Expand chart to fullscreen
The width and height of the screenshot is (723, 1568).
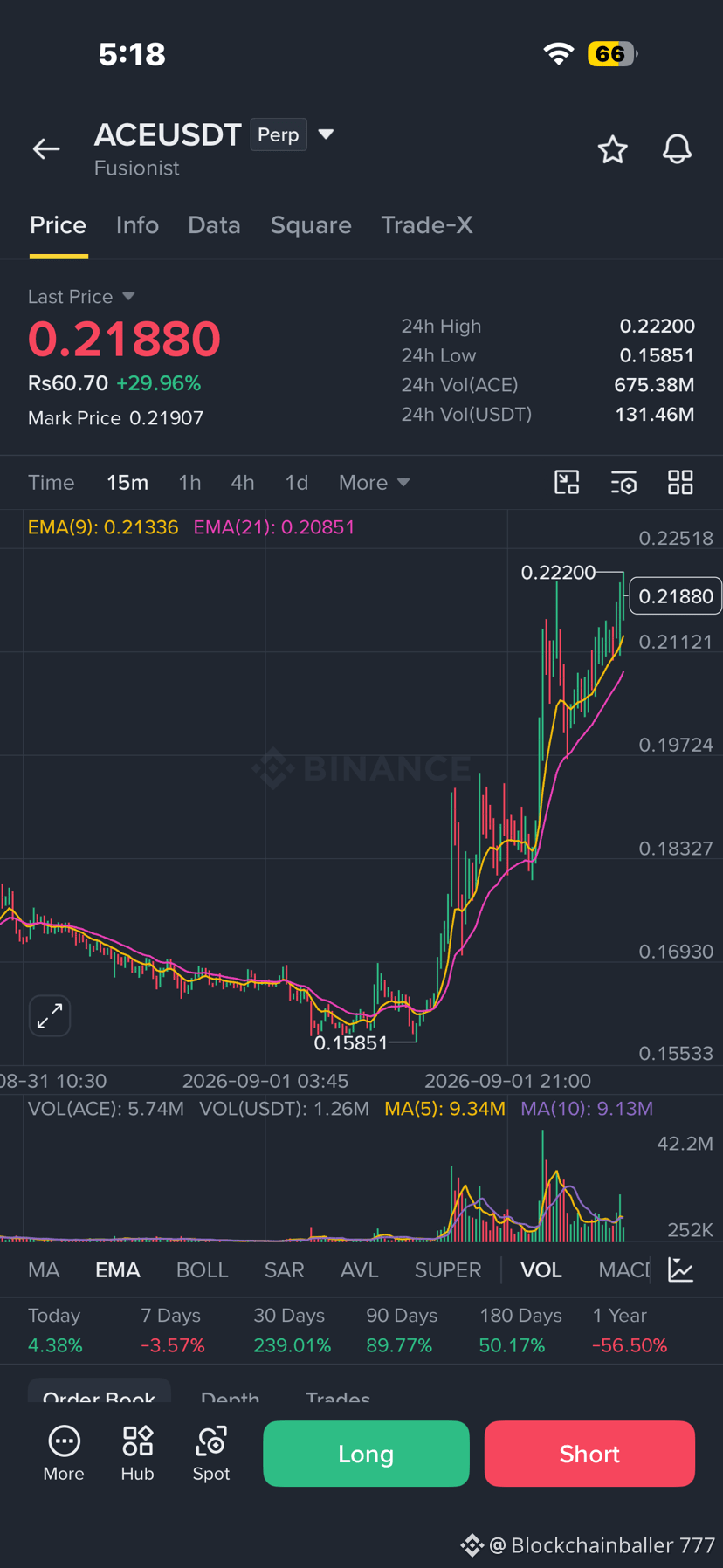pyautogui.click(x=50, y=1015)
